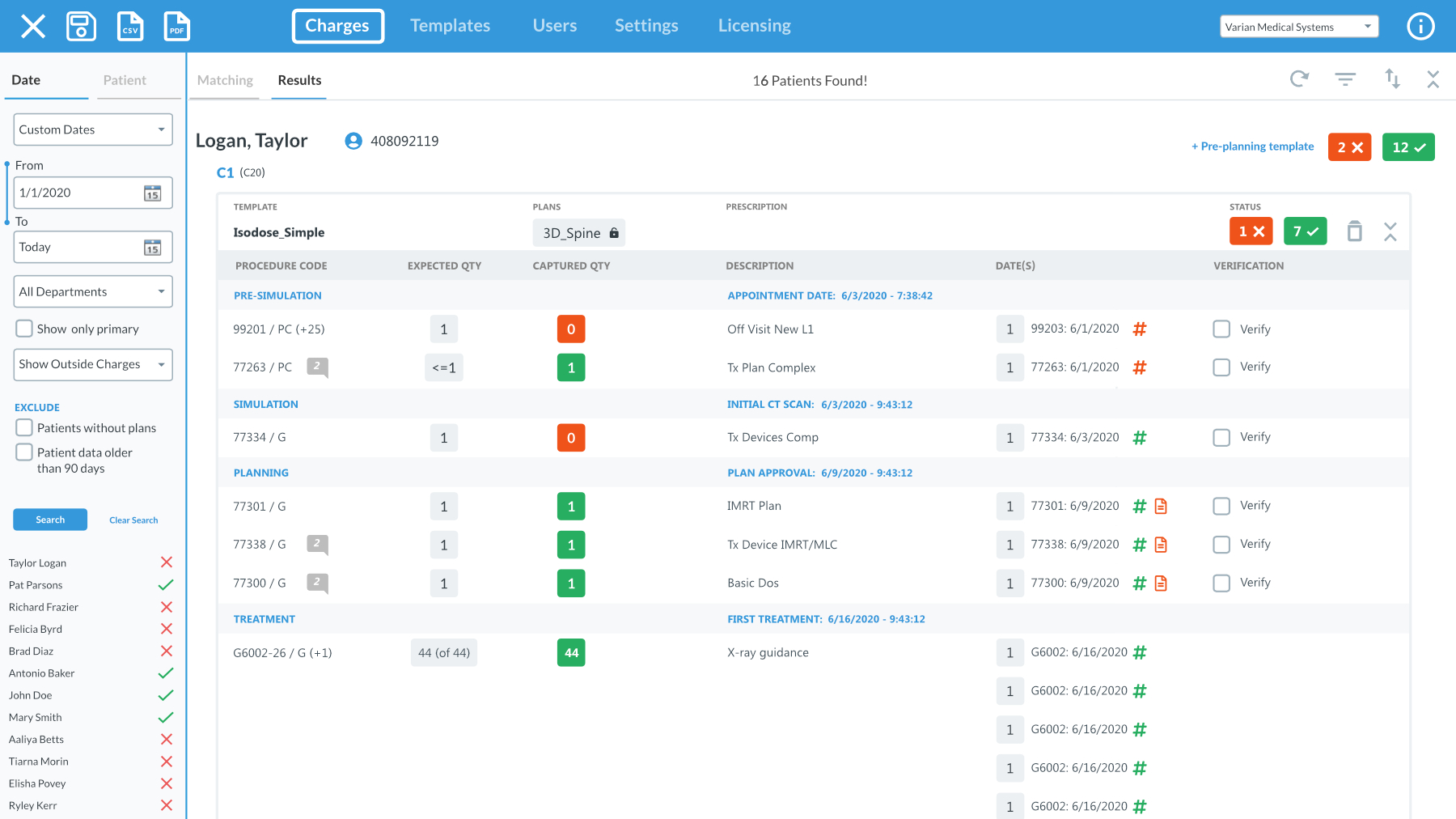Click the red 2 X patient status badge
This screenshot has width=1456, height=819.
pyautogui.click(x=1349, y=147)
